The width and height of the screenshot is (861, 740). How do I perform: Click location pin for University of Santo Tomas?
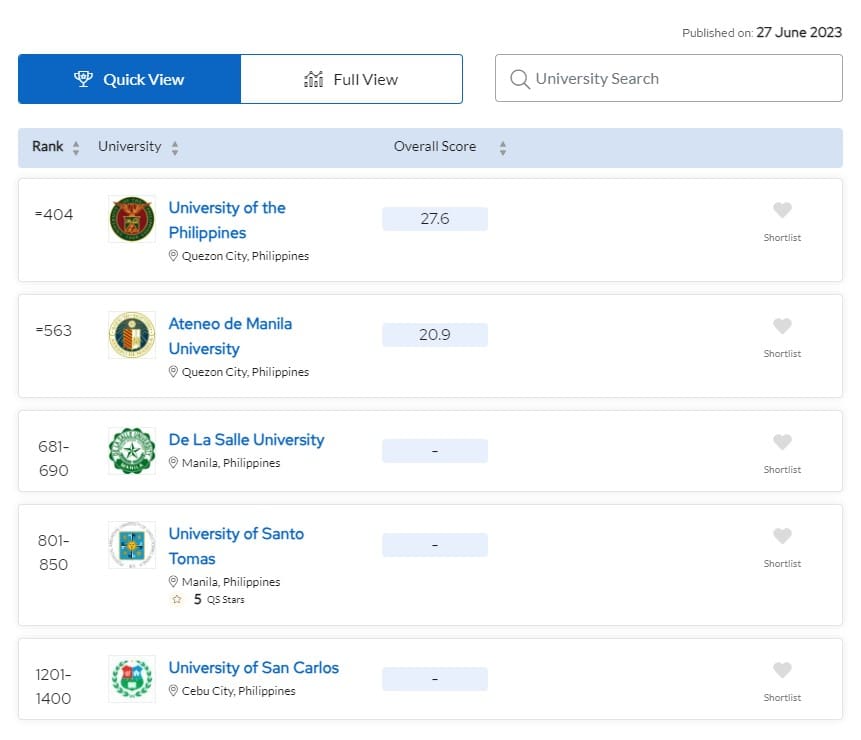pyautogui.click(x=173, y=581)
